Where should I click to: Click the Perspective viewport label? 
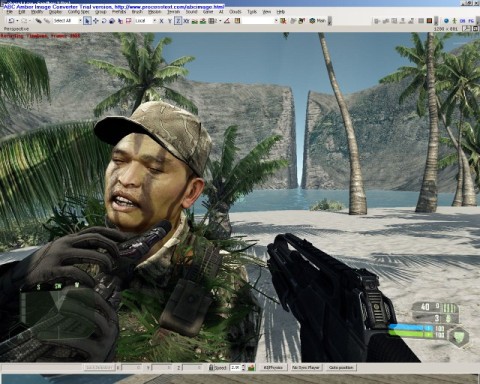point(16,29)
